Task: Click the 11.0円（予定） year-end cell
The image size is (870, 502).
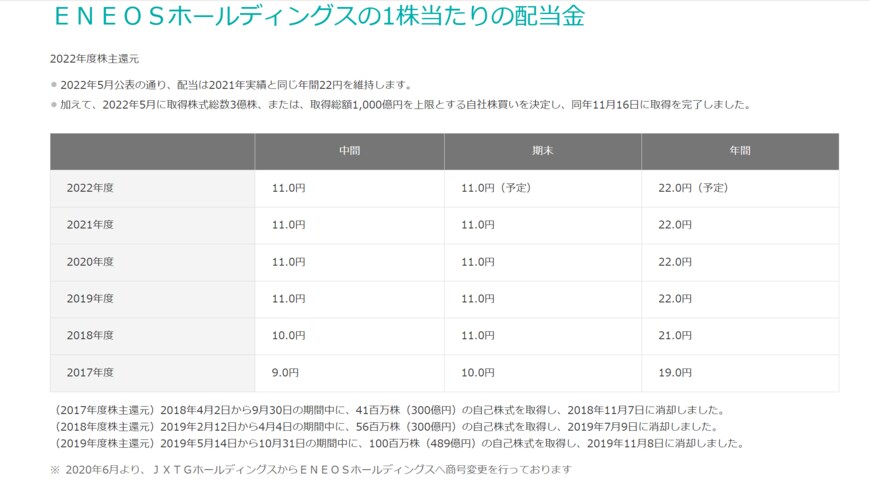Action: pos(495,188)
